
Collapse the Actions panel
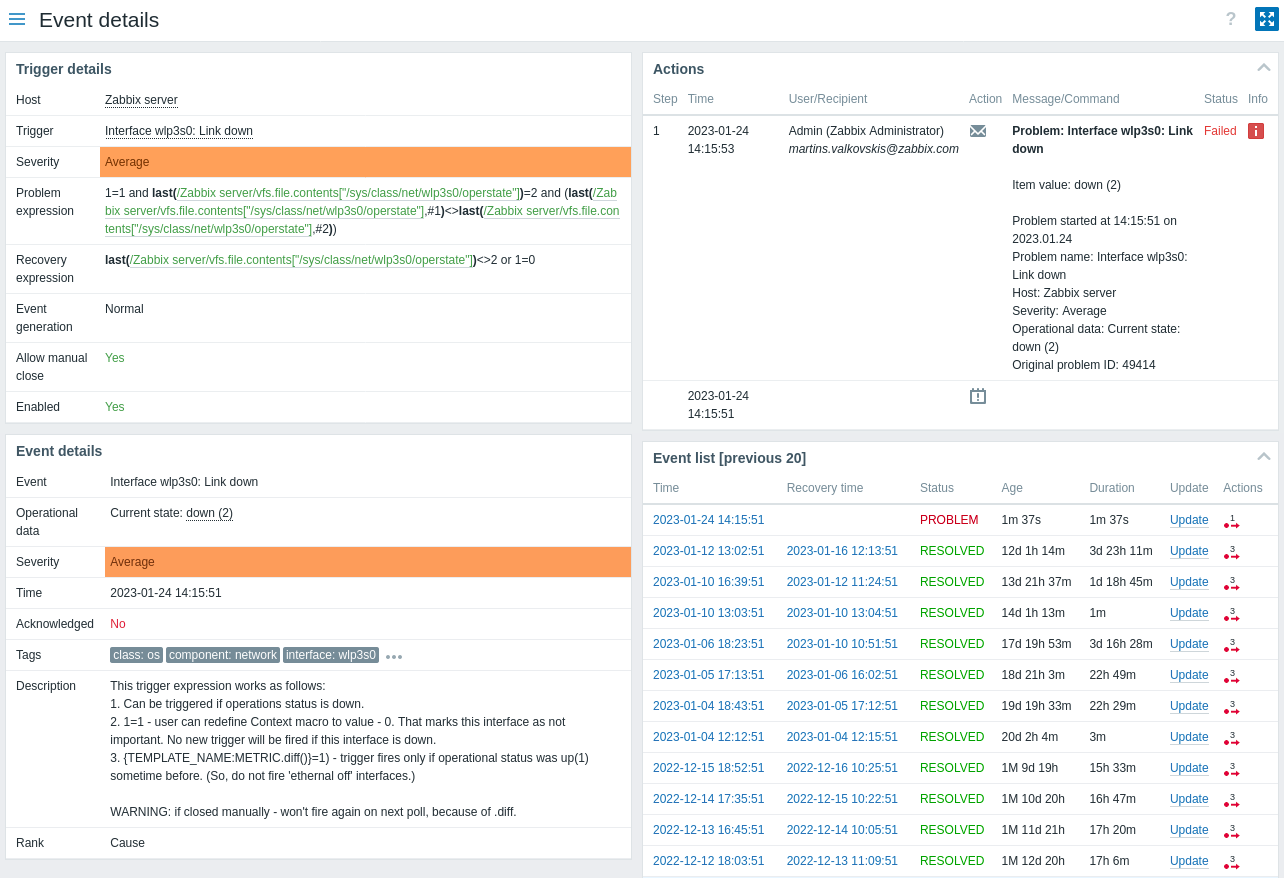click(x=1264, y=68)
